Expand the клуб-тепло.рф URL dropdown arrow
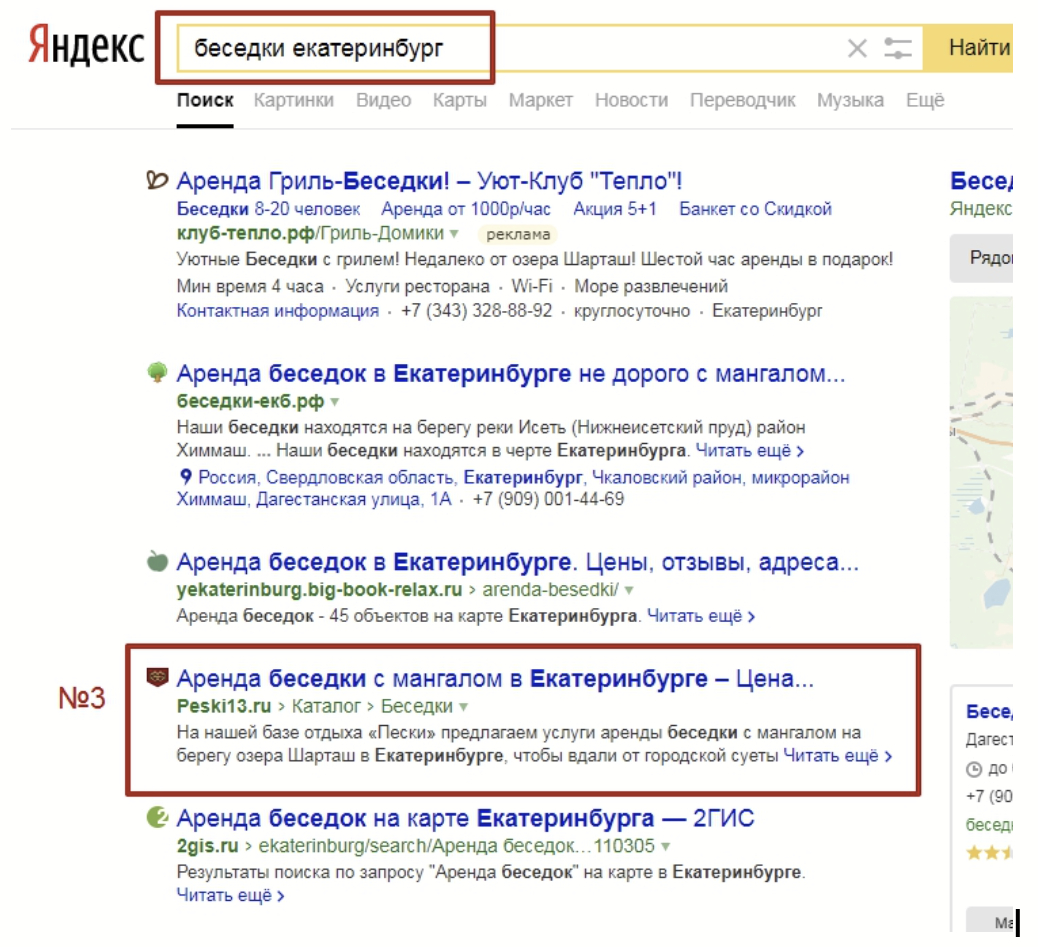 [x=454, y=234]
